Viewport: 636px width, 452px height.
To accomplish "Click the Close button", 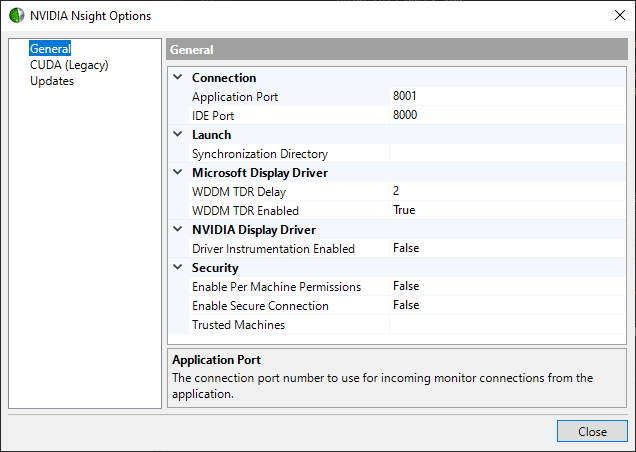I will (x=592, y=431).
